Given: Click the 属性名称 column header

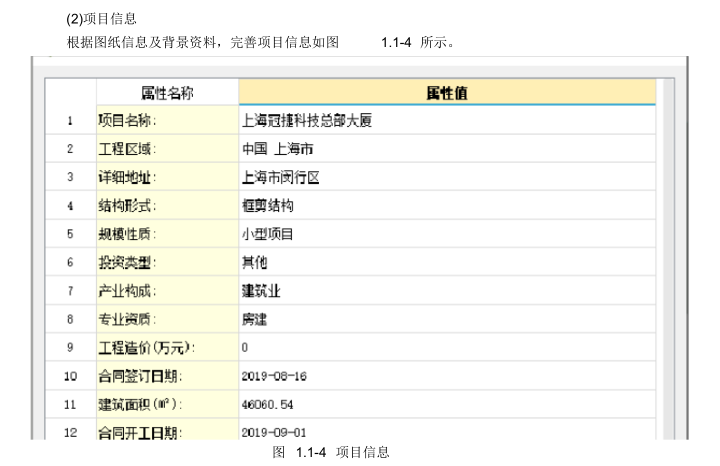Looking at the screenshot, I should 167,93.
